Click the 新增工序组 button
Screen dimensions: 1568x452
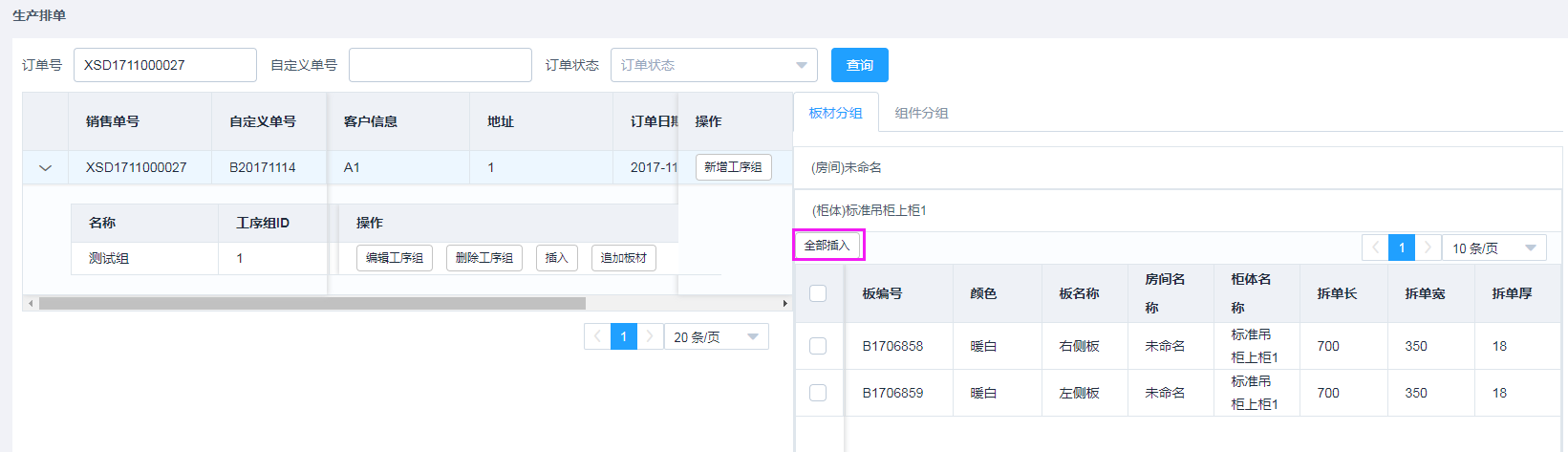pyautogui.click(x=733, y=167)
